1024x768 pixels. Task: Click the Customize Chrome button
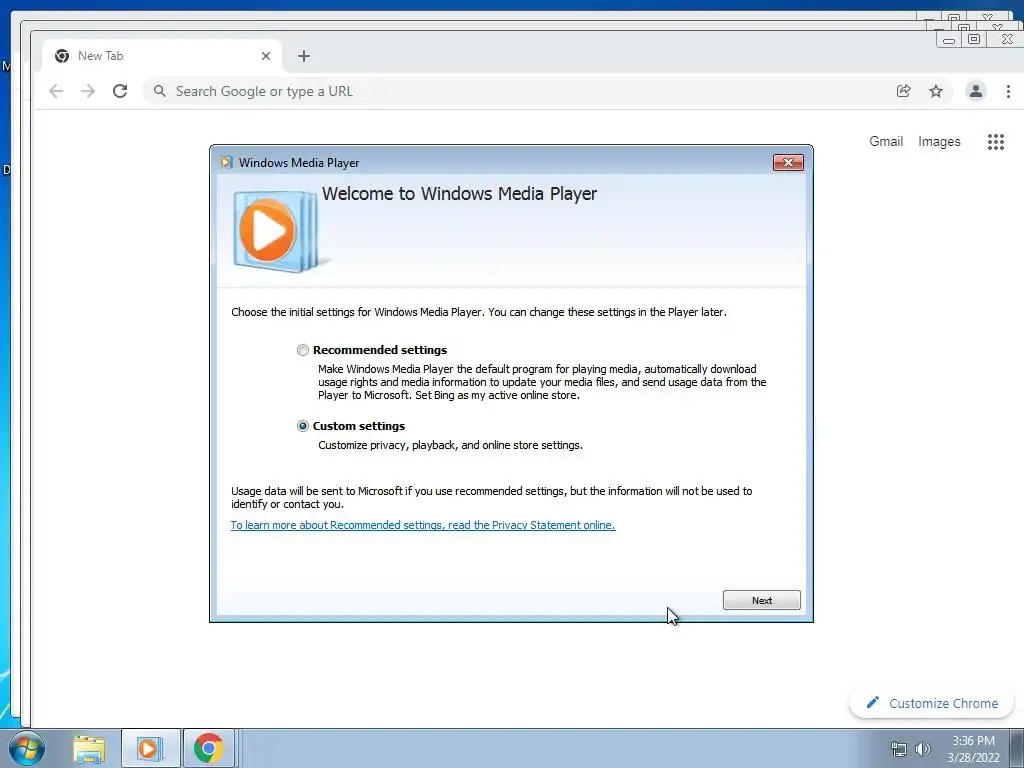pyautogui.click(x=931, y=703)
